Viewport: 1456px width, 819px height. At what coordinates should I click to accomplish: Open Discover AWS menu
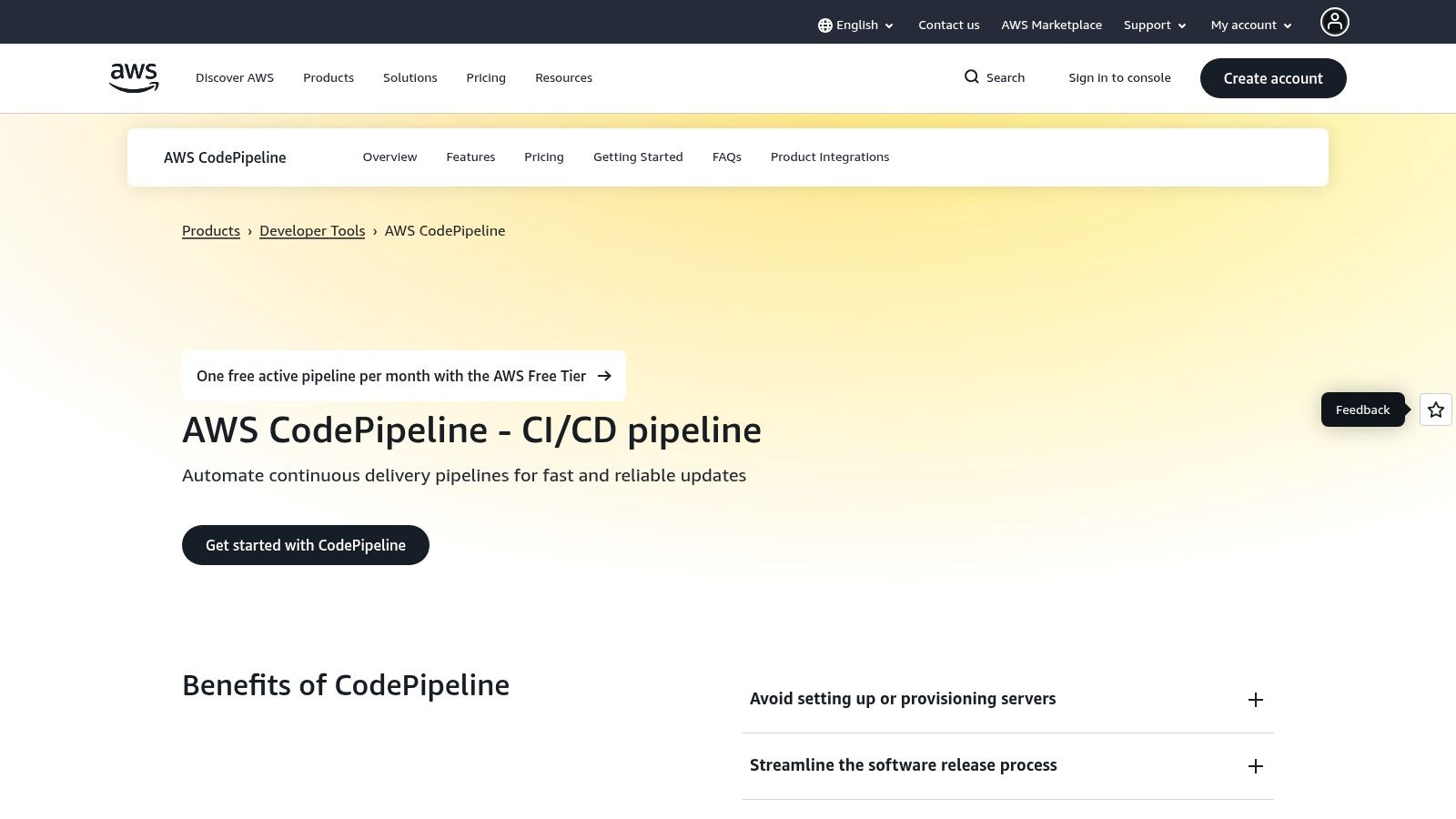point(235,78)
